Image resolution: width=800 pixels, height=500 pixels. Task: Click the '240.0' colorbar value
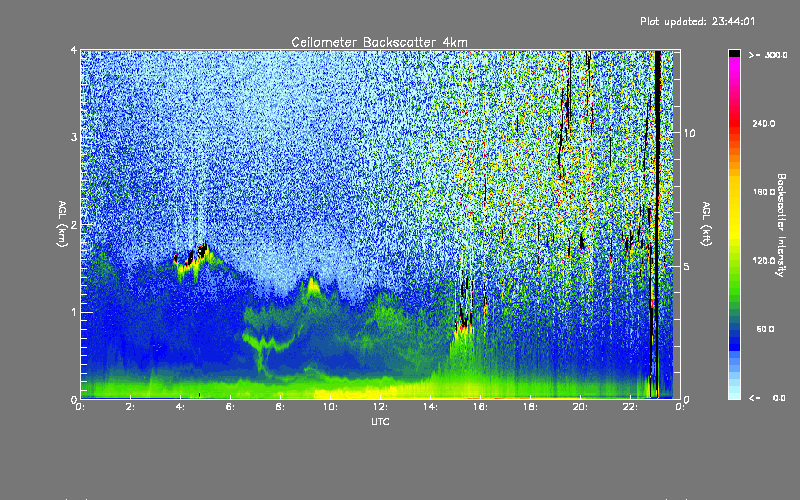coord(764,123)
